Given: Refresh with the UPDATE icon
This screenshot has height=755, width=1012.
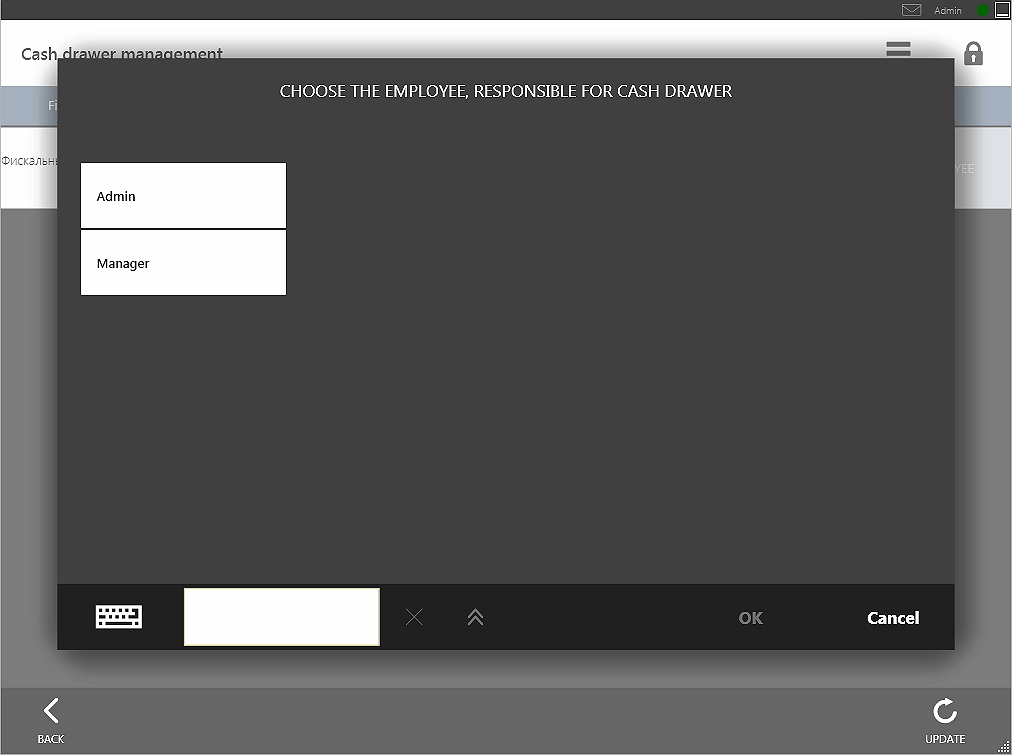Looking at the screenshot, I should tap(944, 720).
